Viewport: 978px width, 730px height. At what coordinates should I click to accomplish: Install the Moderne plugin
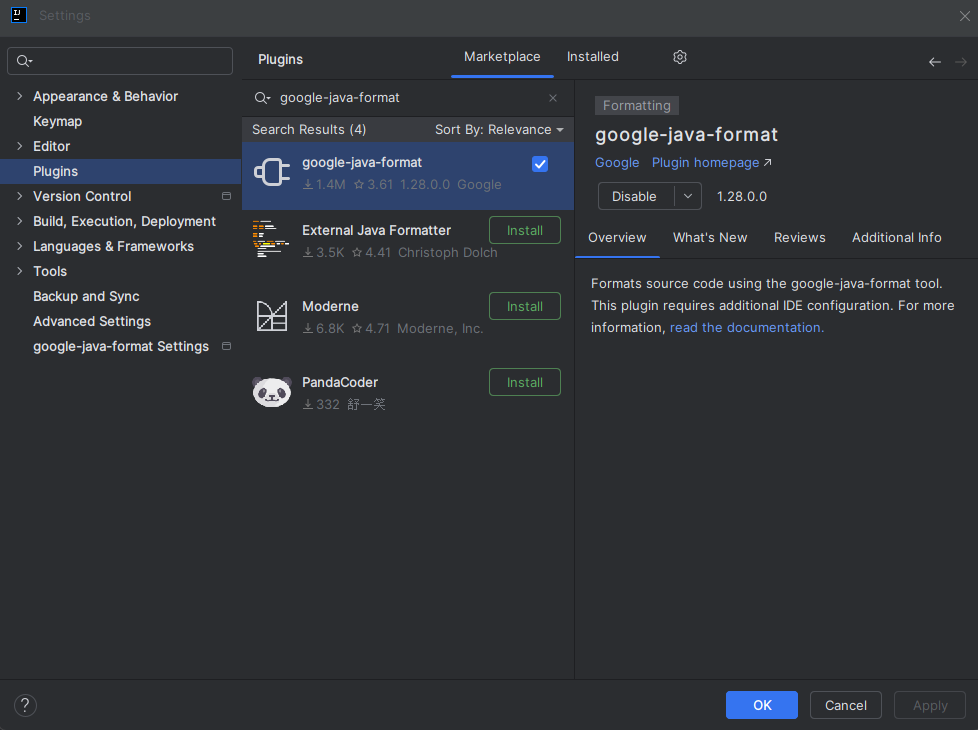click(525, 306)
